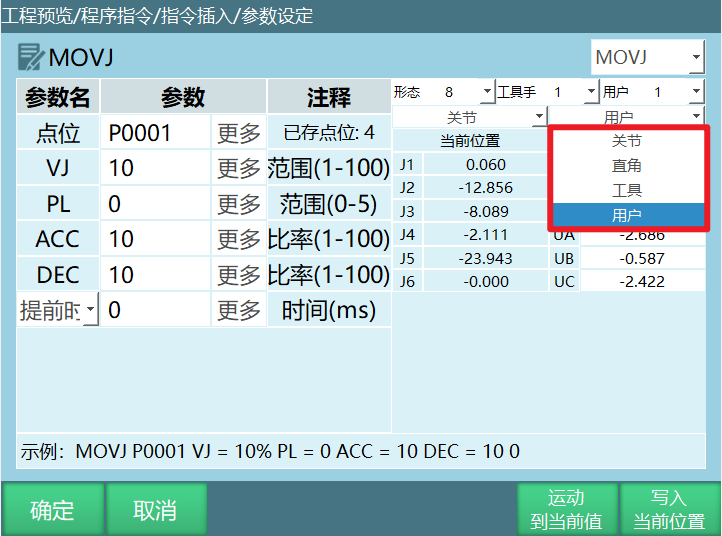Click the J5 value -23.943

pos(485,258)
